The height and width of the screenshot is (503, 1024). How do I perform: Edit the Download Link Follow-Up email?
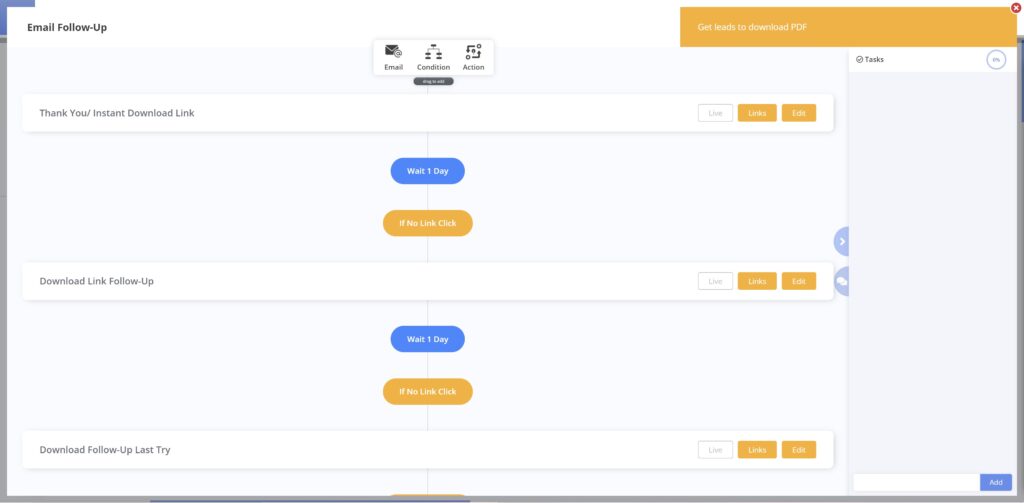[799, 281]
